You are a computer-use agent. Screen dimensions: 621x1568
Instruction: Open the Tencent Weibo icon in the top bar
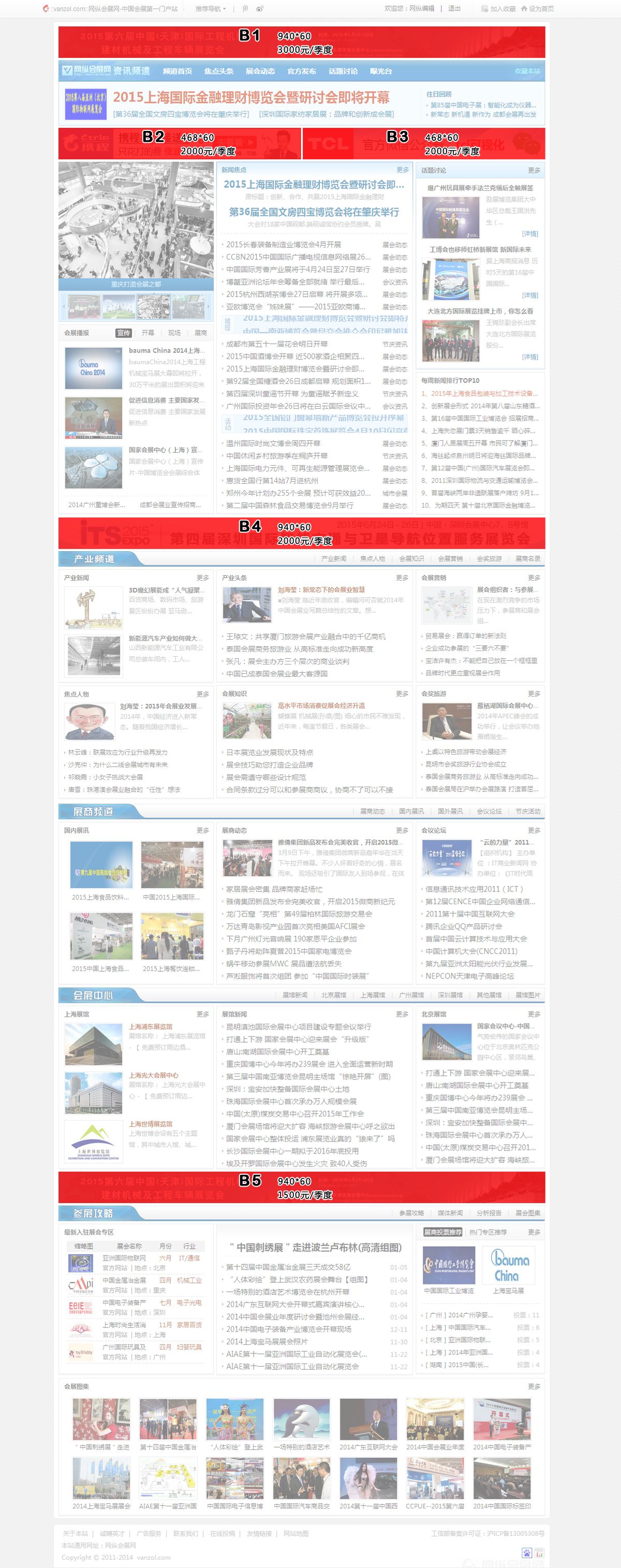coord(245,9)
